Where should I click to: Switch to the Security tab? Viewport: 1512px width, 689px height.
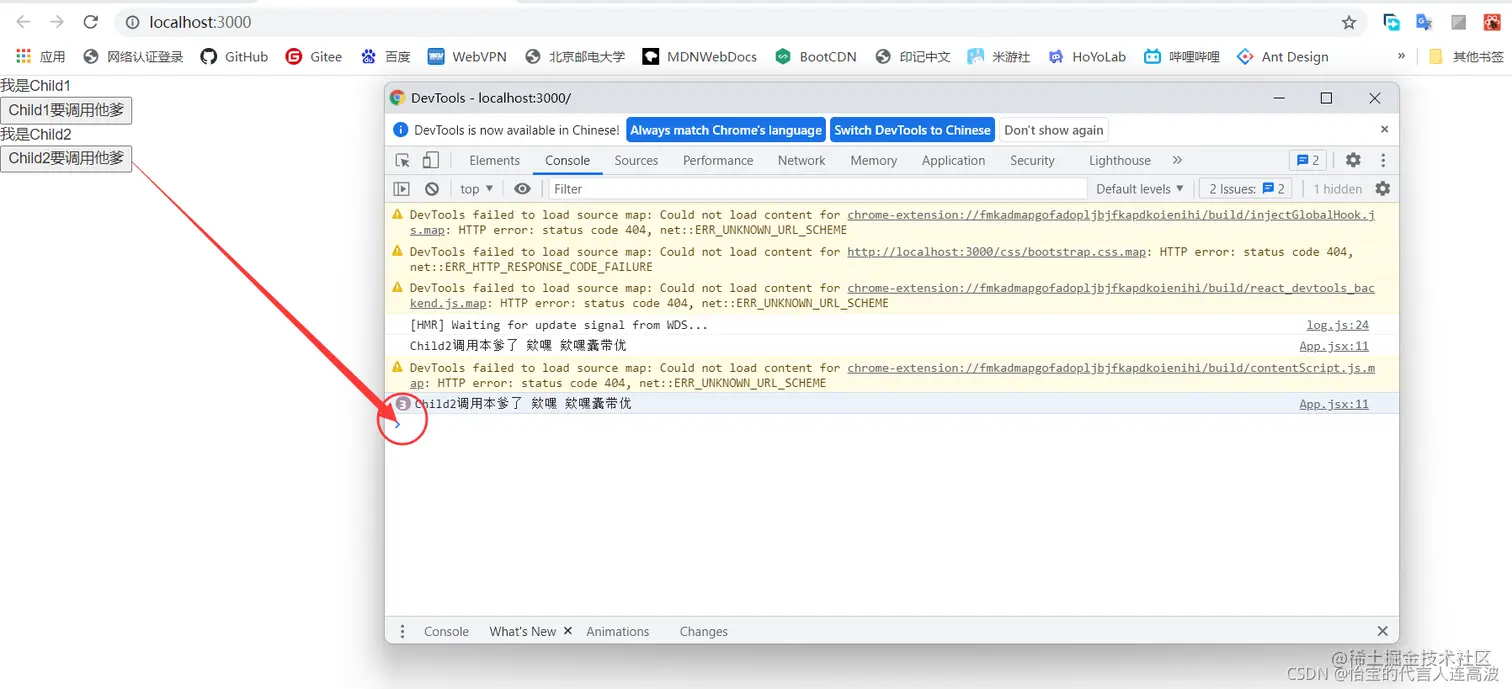pos(1032,160)
